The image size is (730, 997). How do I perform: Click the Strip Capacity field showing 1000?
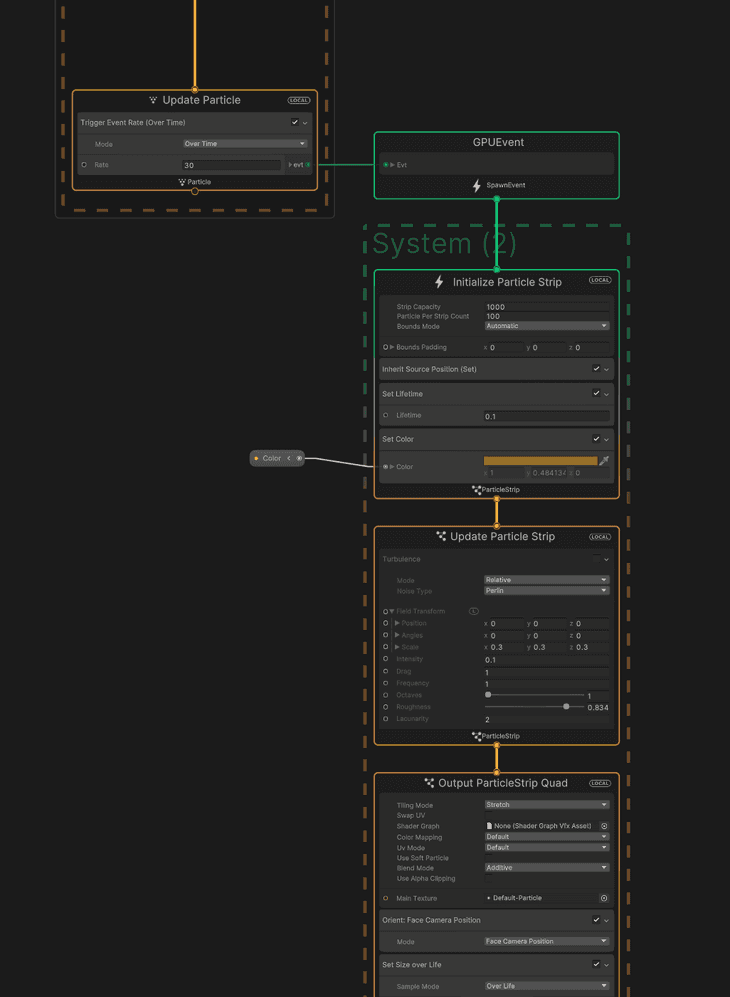547,307
